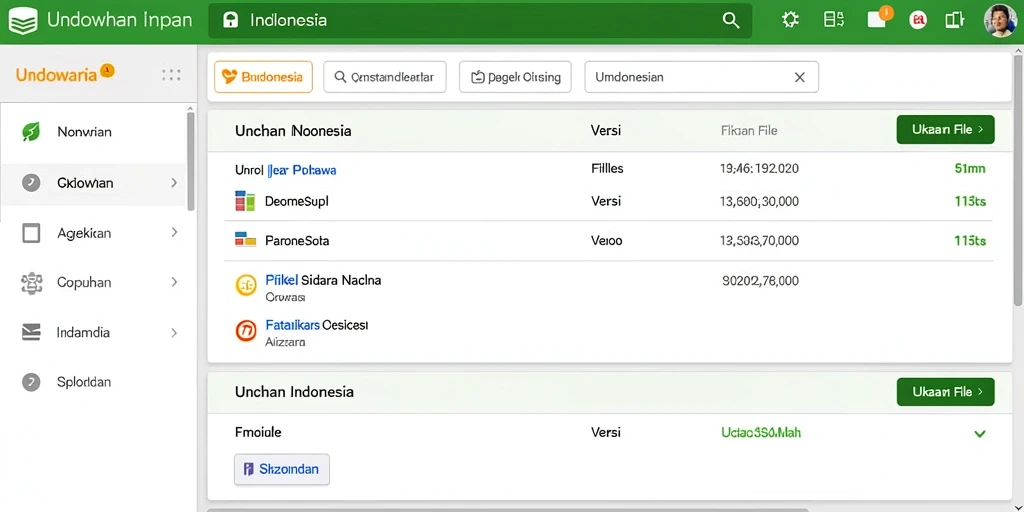Click the gray circle icon for Splordan
The width and height of the screenshot is (1024, 512).
31,382
